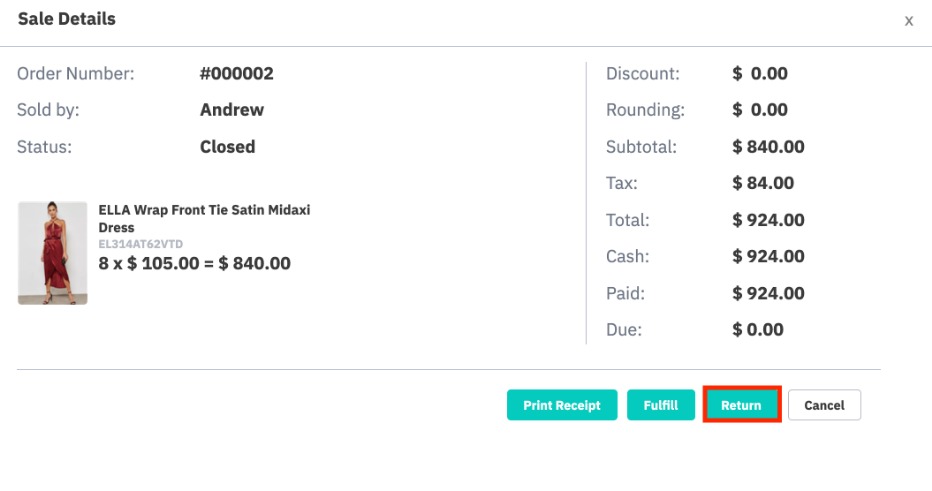The height and width of the screenshot is (491, 932).
Task: Click the Paid amount value
Action: coord(768,292)
